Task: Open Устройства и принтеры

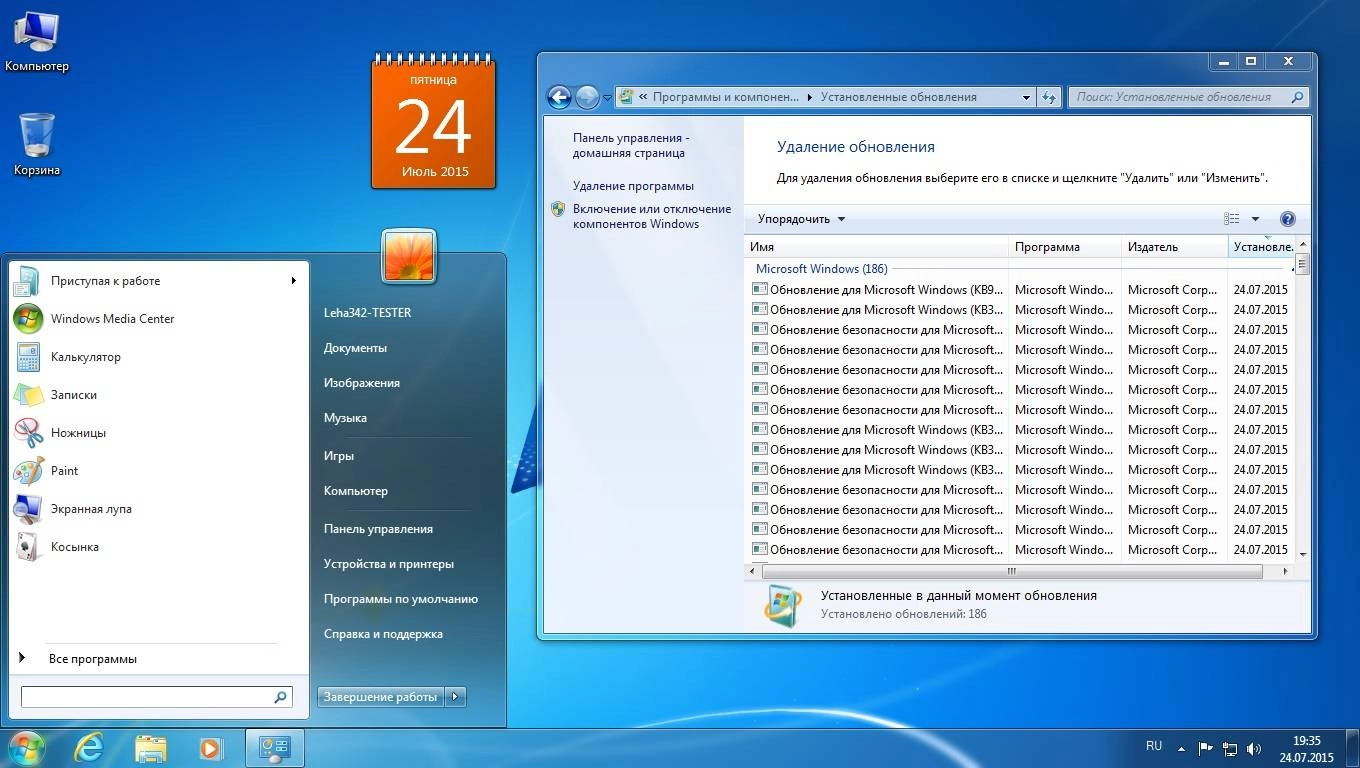Action: pyautogui.click(x=389, y=564)
